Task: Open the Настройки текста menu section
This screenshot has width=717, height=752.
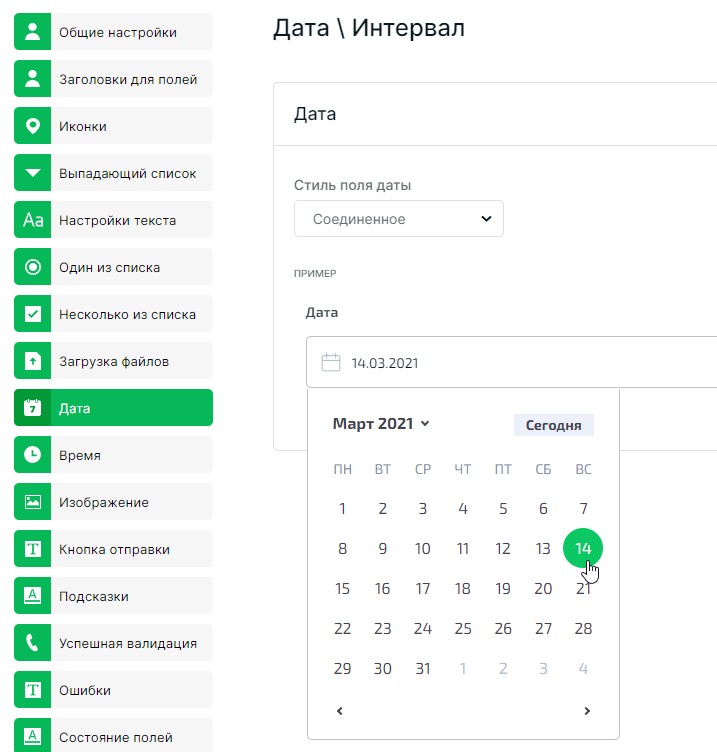Action: pos(117,220)
